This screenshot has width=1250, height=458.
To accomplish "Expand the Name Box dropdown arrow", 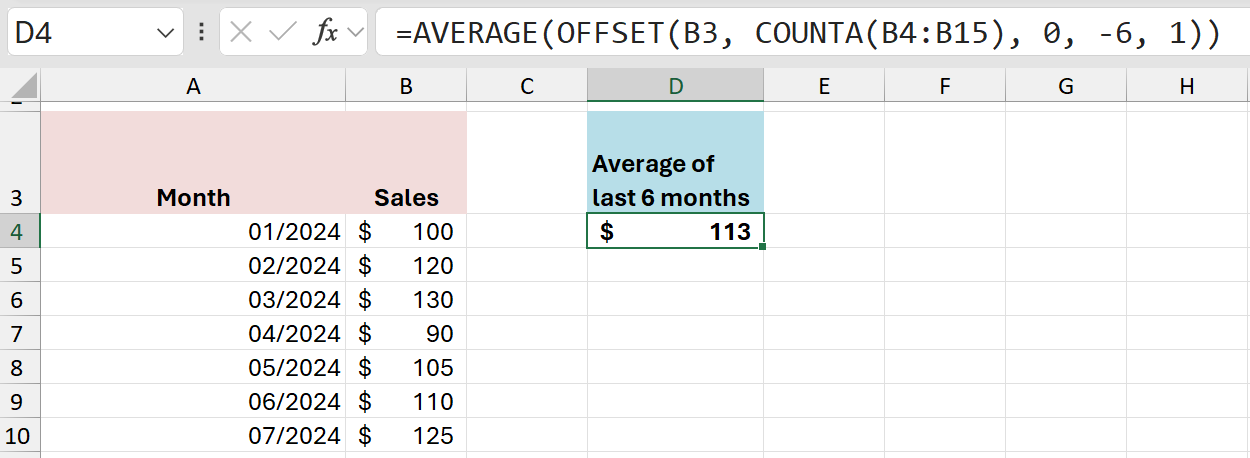I will coord(165,33).
